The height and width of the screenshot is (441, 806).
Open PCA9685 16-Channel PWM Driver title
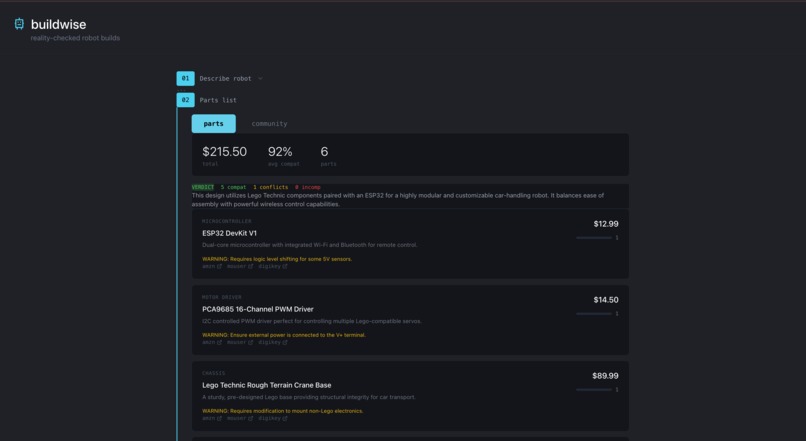point(258,309)
